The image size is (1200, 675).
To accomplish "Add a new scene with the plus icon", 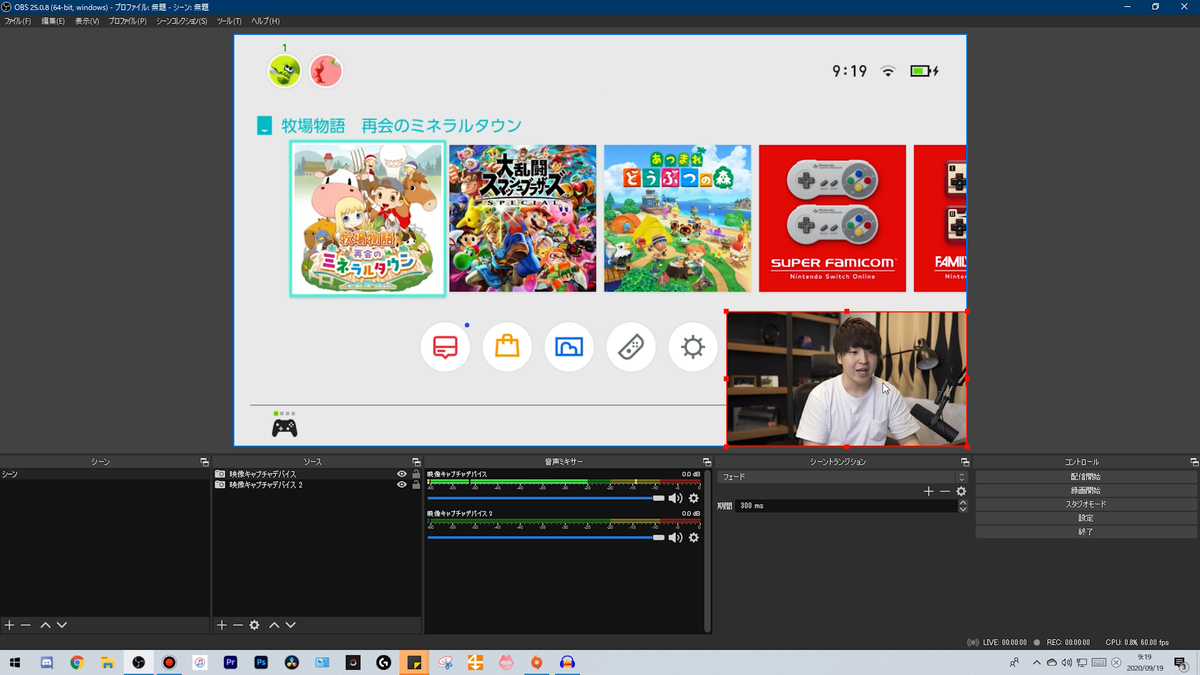I will pyautogui.click(x=9, y=625).
